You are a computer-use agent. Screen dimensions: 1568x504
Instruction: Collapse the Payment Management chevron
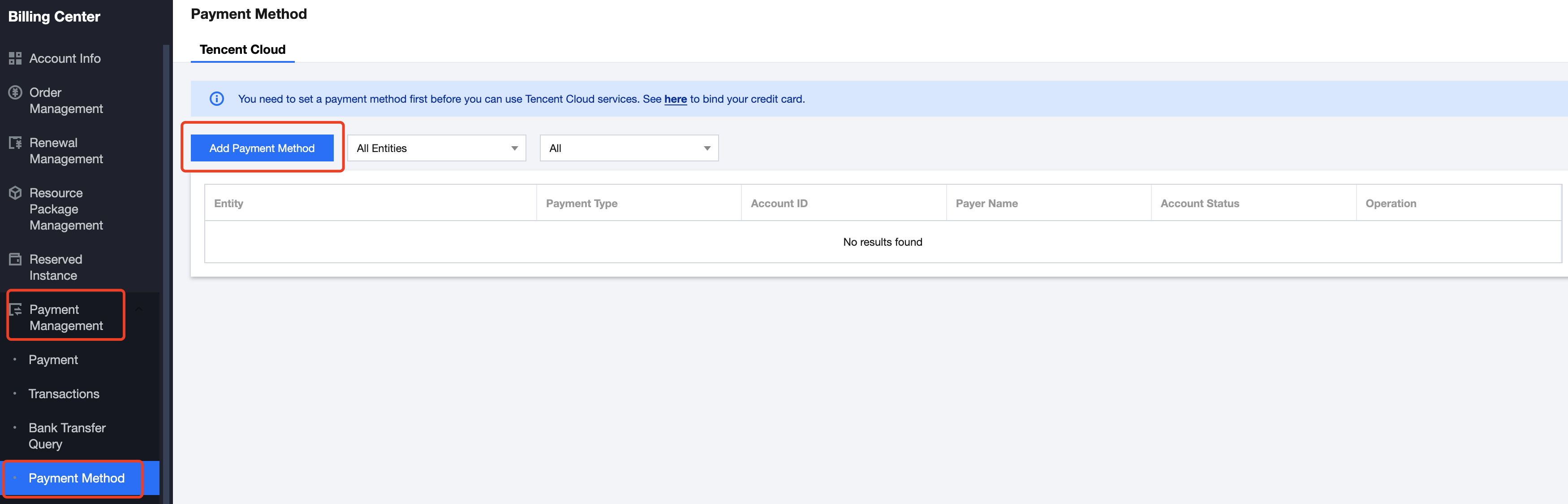(x=139, y=309)
